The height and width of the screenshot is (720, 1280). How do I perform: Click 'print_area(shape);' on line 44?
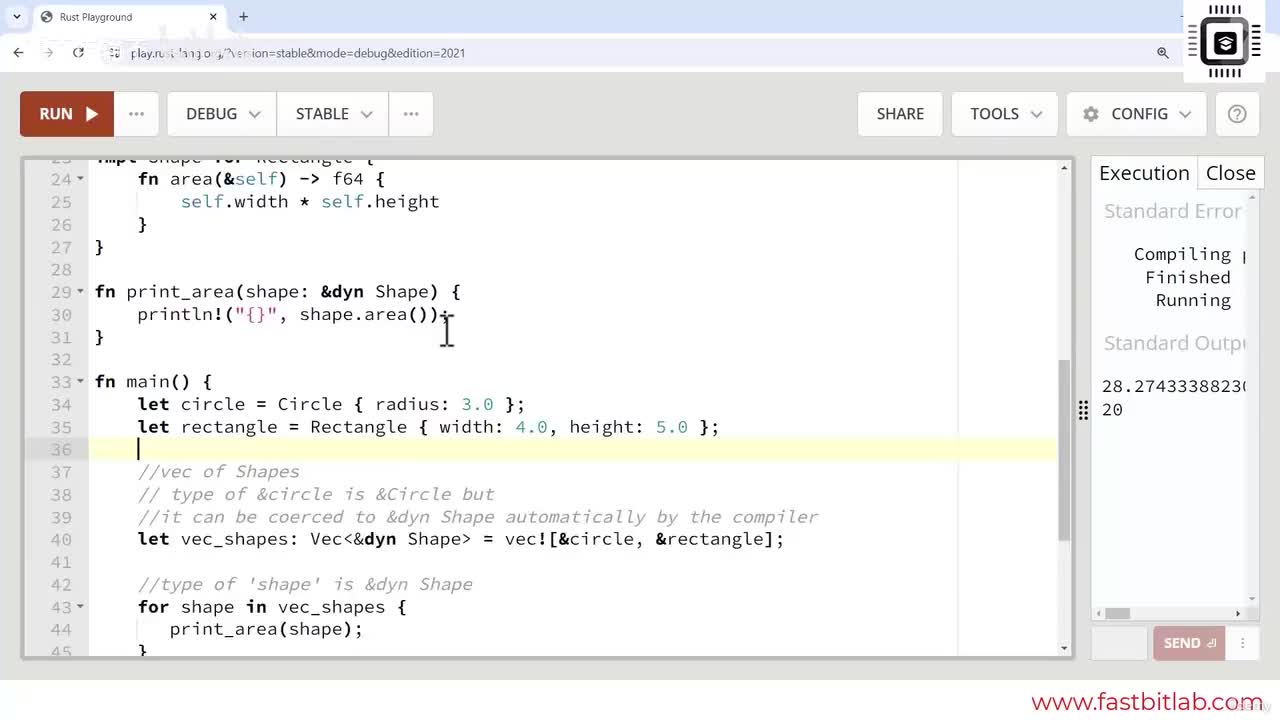pyautogui.click(x=266, y=630)
